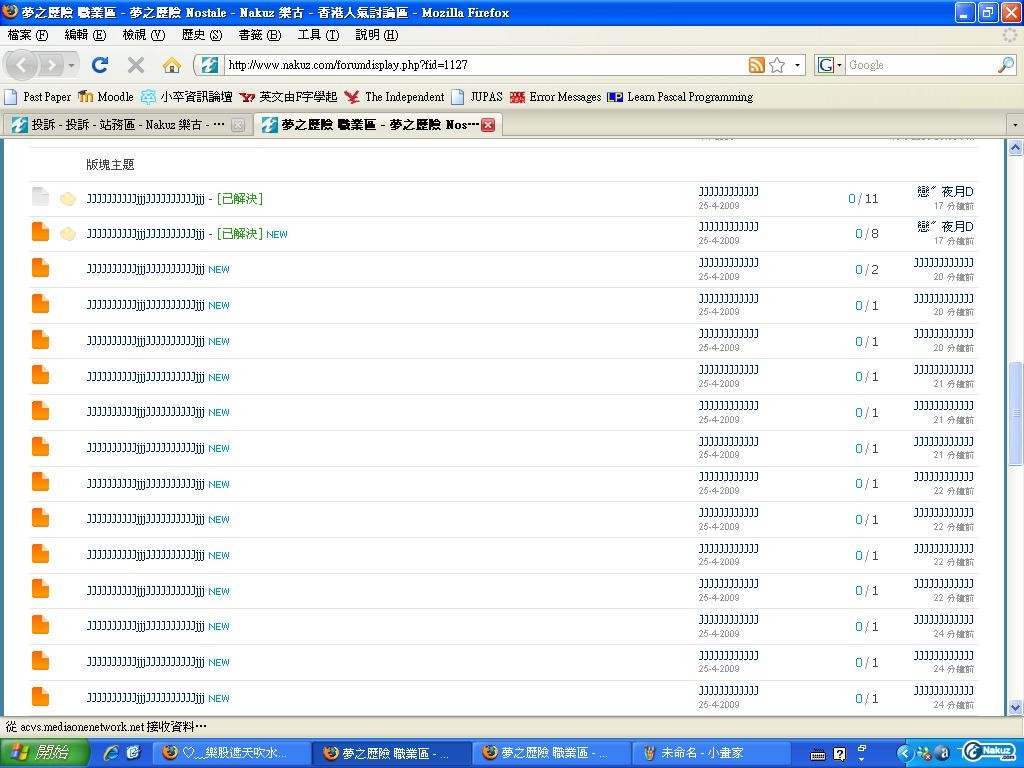
Task: Switch to 樂股遮天吹水 Firefox taskbar window
Action: coord(231,753)
